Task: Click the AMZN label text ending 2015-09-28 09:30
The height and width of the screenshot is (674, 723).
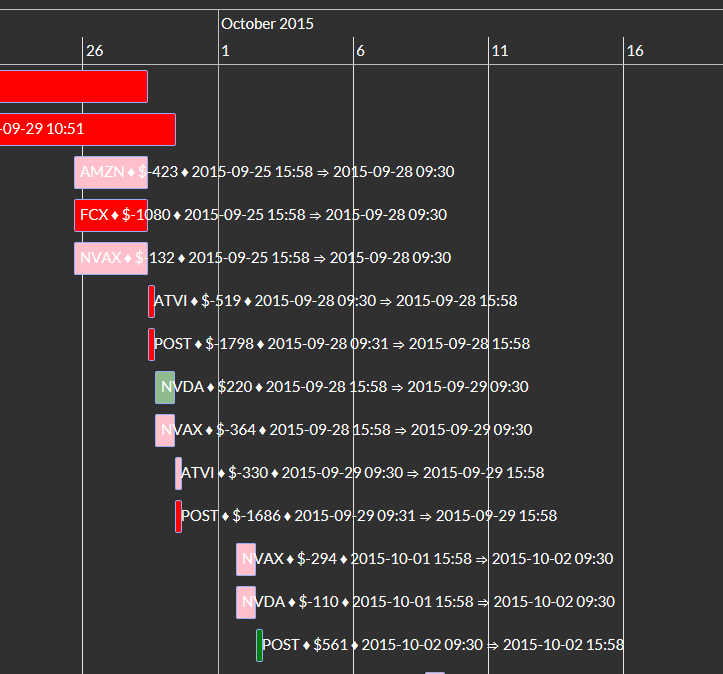Action: (267, 172)
